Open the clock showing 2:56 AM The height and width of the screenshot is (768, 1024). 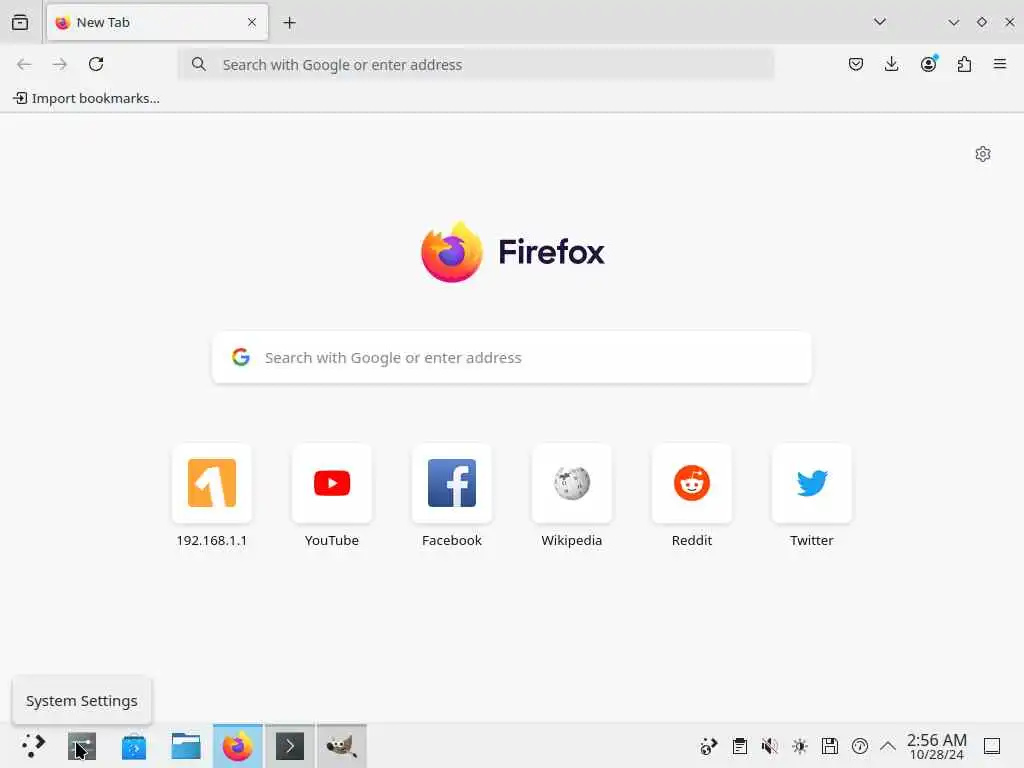(x=936, y=746)
